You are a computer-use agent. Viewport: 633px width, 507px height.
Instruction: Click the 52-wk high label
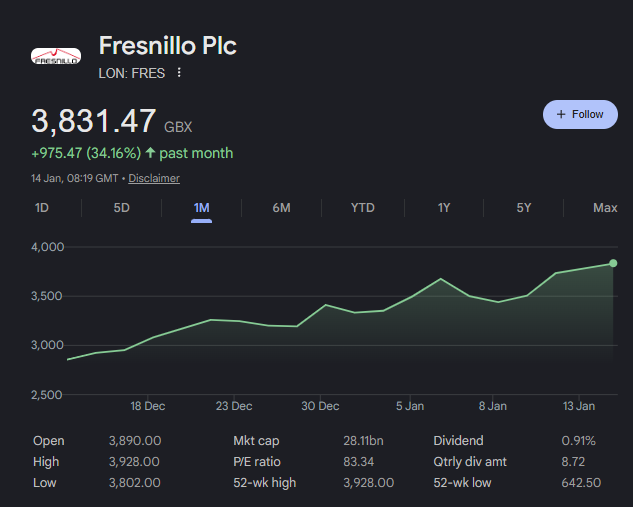coord(264,483)
